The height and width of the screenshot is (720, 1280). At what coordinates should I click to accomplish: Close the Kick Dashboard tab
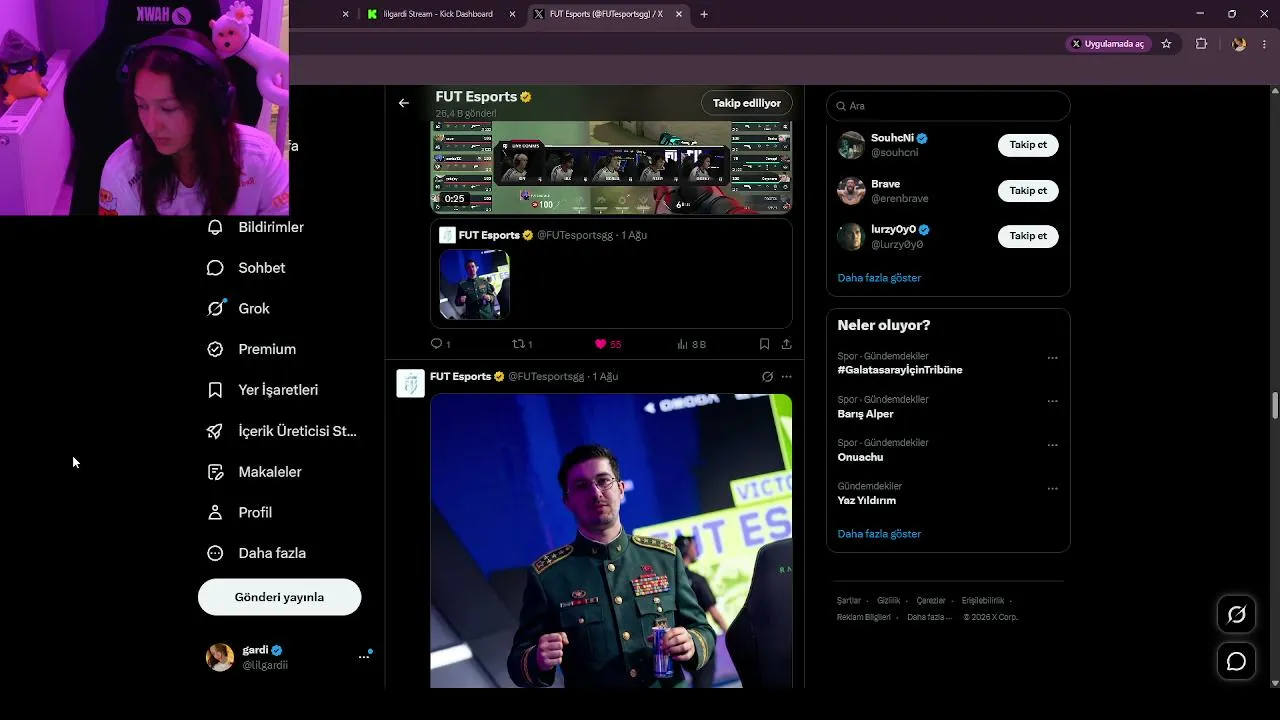[512, 14]
